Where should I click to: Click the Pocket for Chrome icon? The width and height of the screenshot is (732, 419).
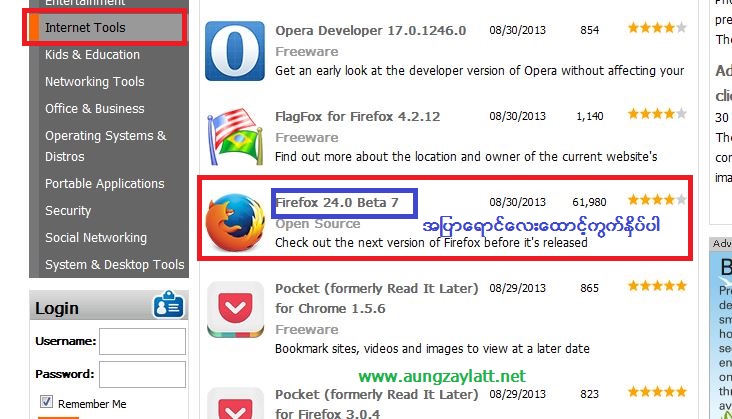pyautogui.click(x=236, y=309)
